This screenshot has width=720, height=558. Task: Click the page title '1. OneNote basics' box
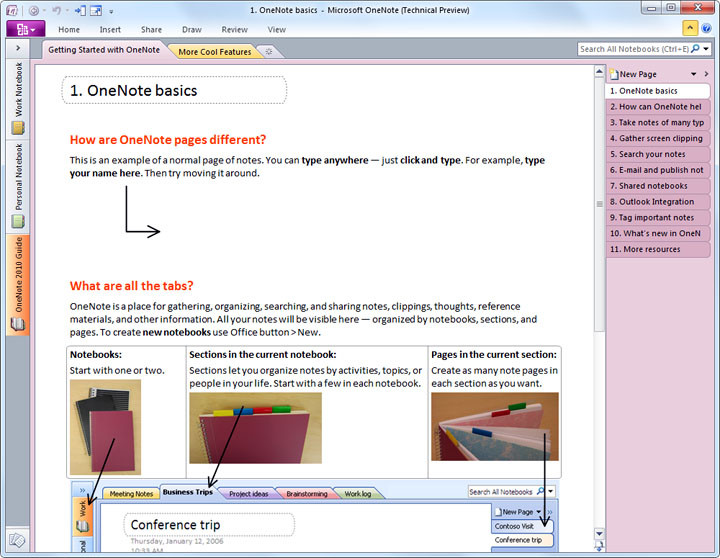pos(174,90)
